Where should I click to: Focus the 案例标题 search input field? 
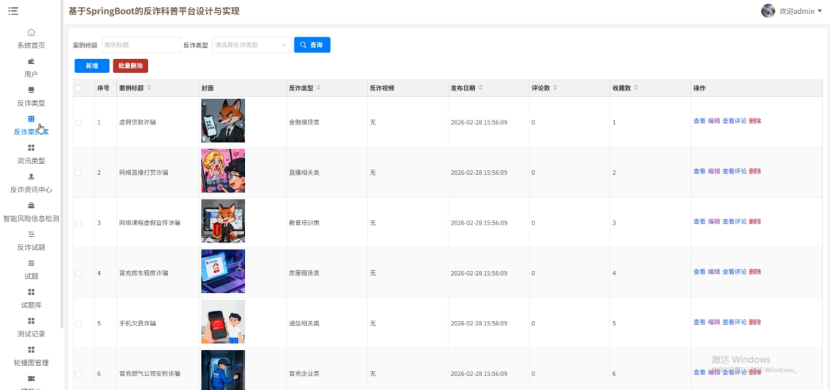(x=141, y=45)
